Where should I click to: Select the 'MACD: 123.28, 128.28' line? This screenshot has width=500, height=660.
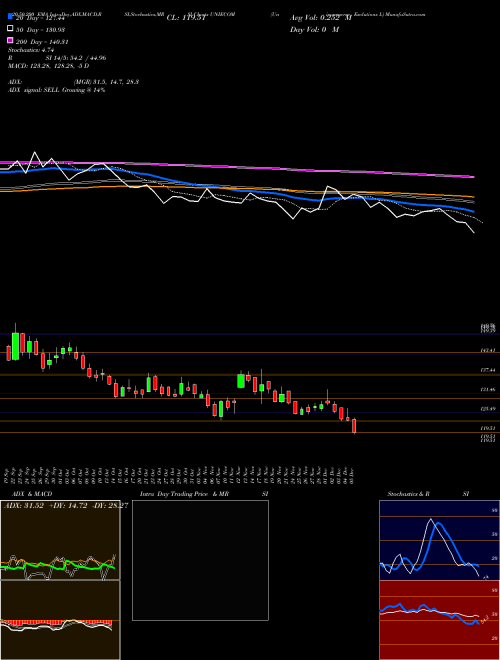click(42, 66)
